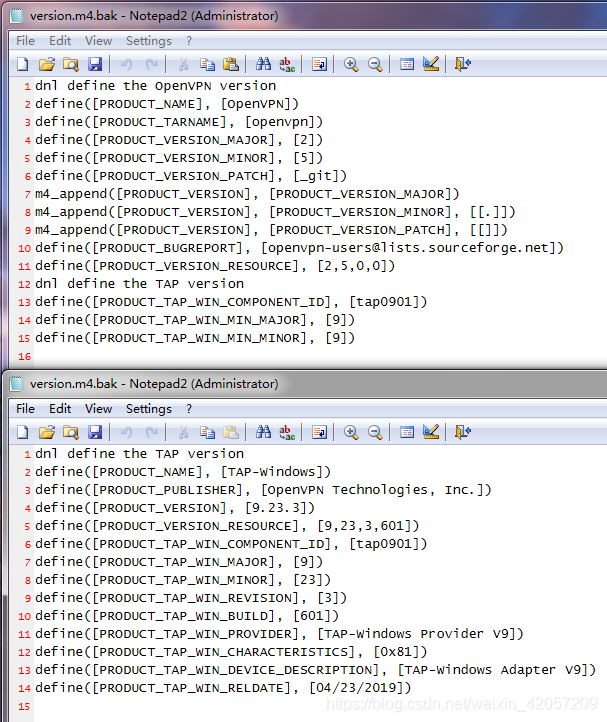
Task: Click text 'openvpn-users@lists.sourceforge.net'
Action: coord(408,248)
